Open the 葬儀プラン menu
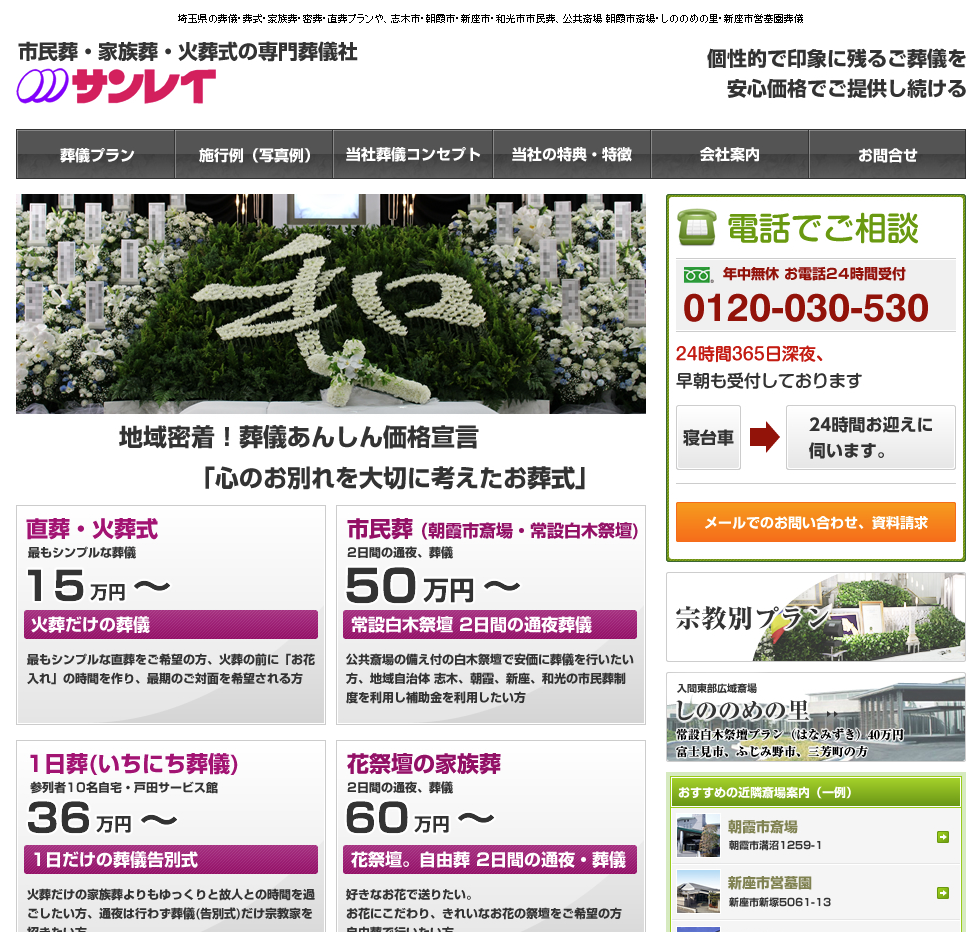The height and width of the screenshot is (932, 976). [x=96, y=155]
